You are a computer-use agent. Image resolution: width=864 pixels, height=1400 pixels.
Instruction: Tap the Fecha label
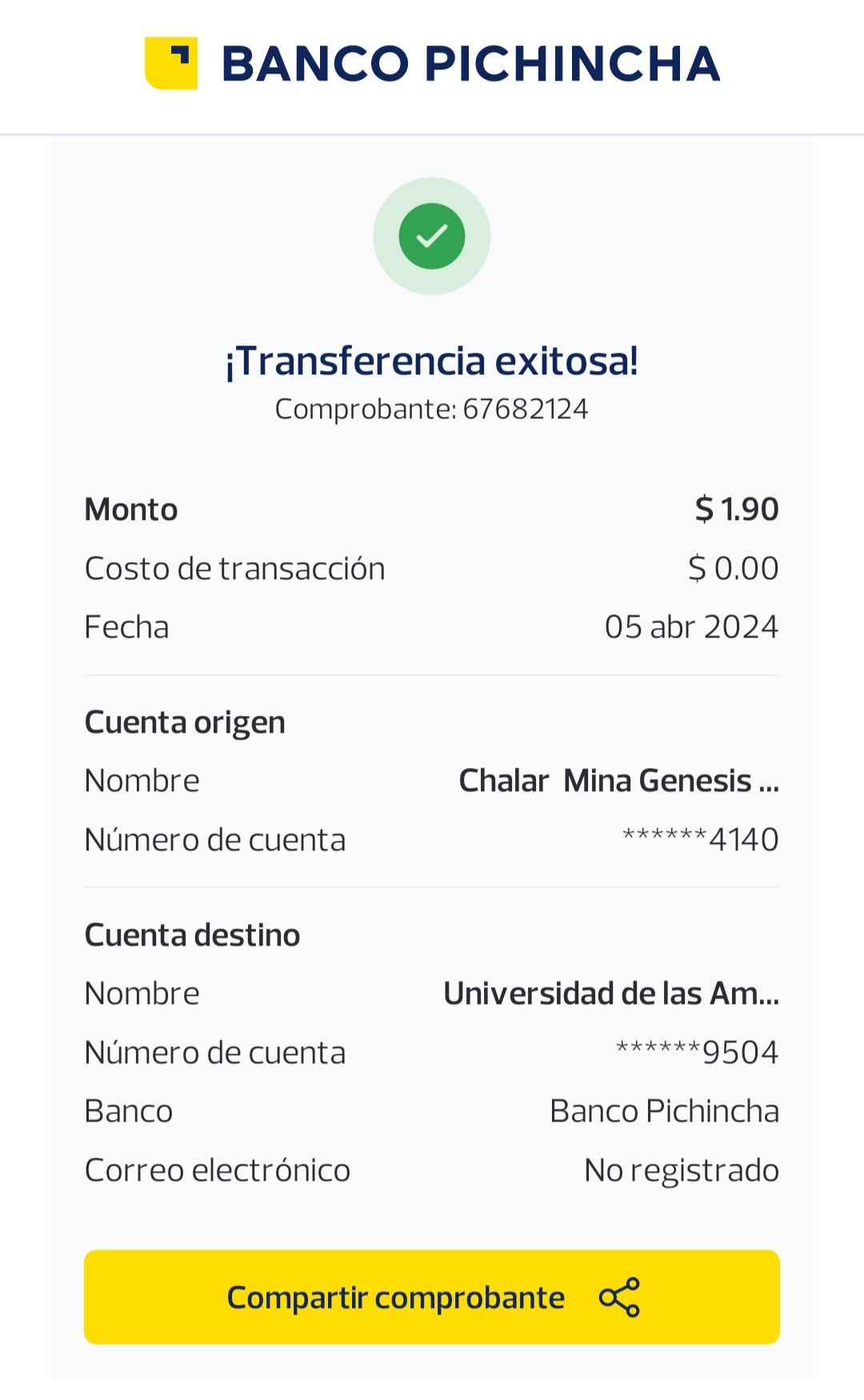point(127,627)
